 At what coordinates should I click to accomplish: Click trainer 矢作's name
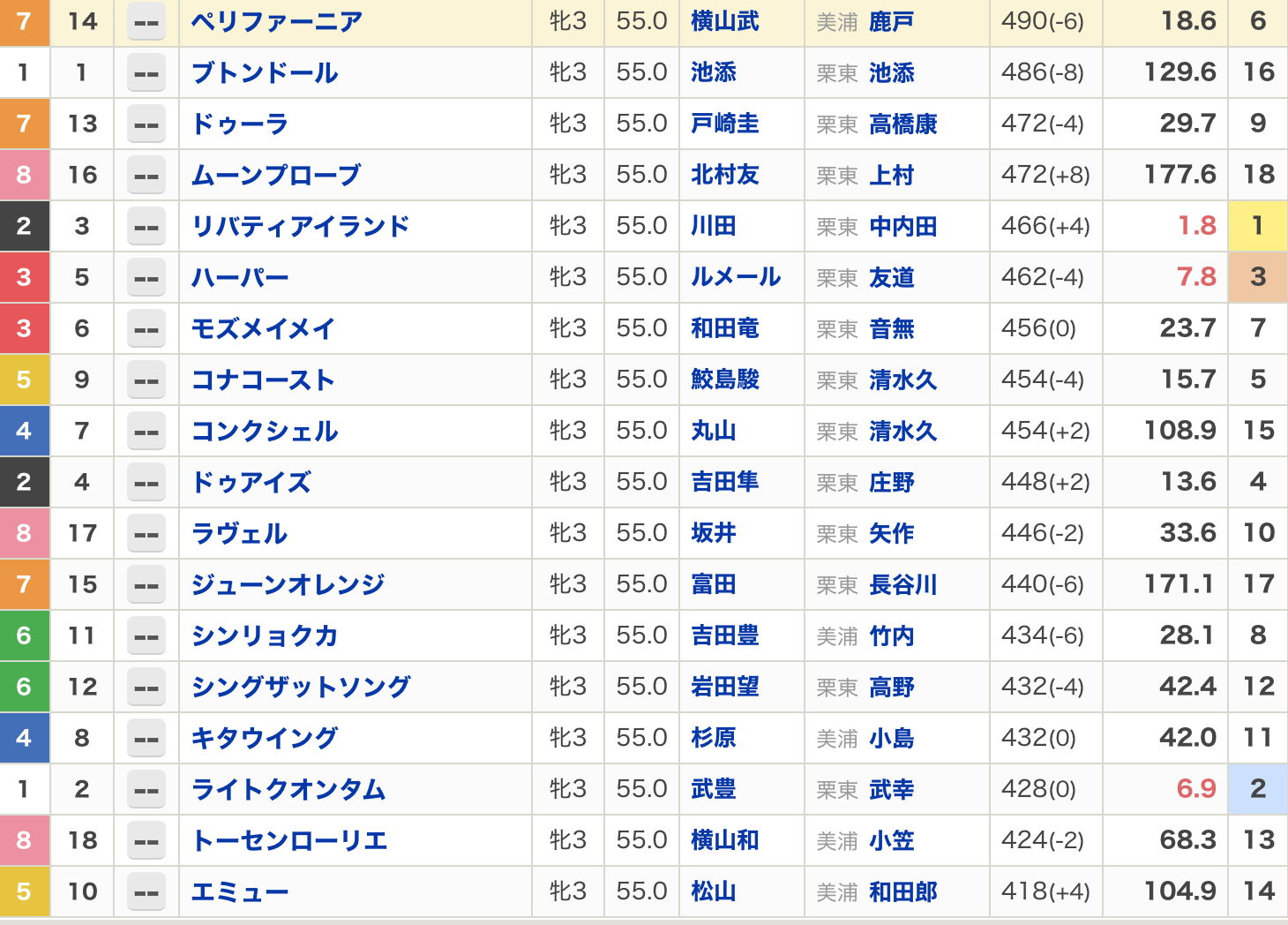891,533
